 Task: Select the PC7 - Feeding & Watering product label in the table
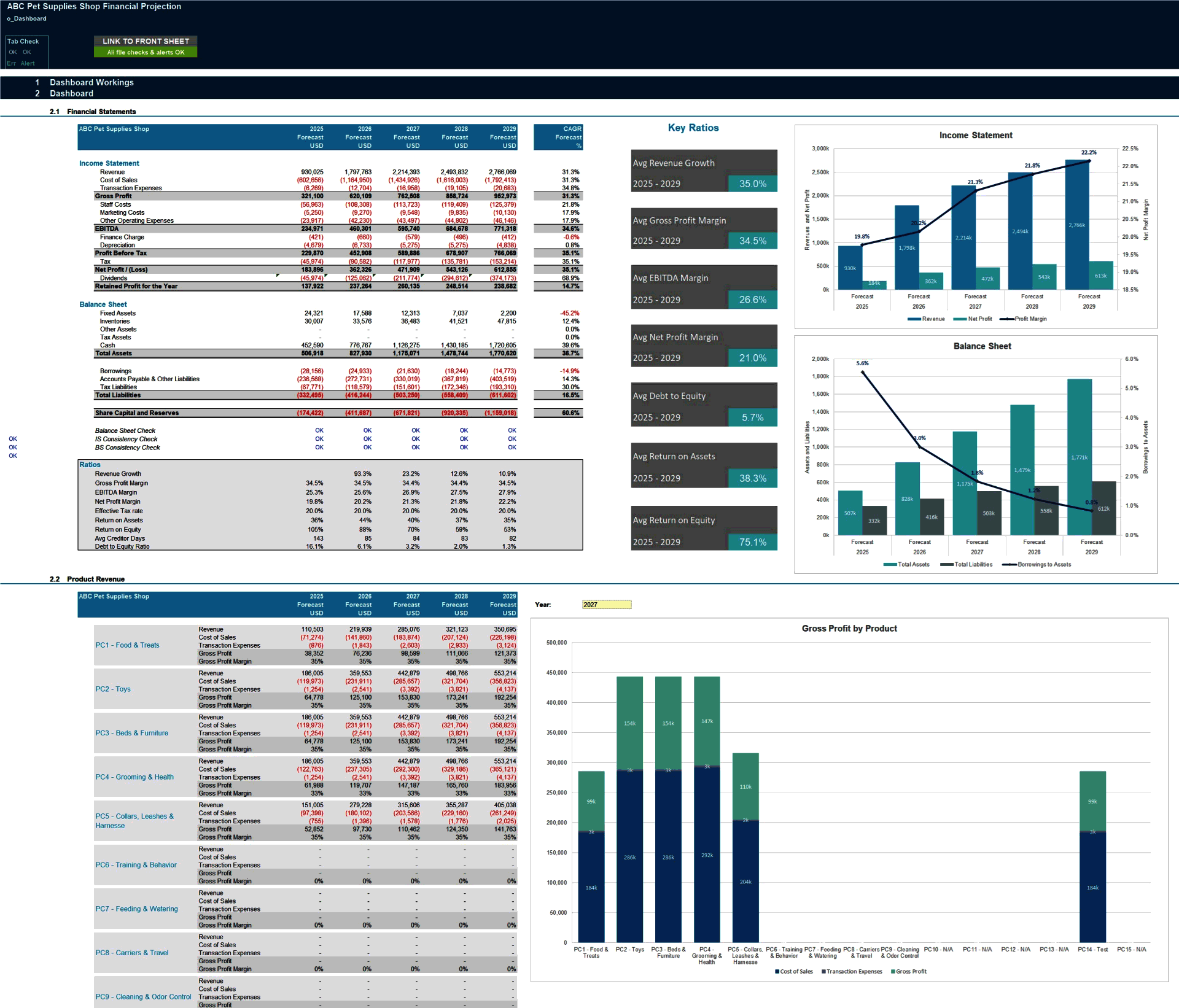pos(136,909)
